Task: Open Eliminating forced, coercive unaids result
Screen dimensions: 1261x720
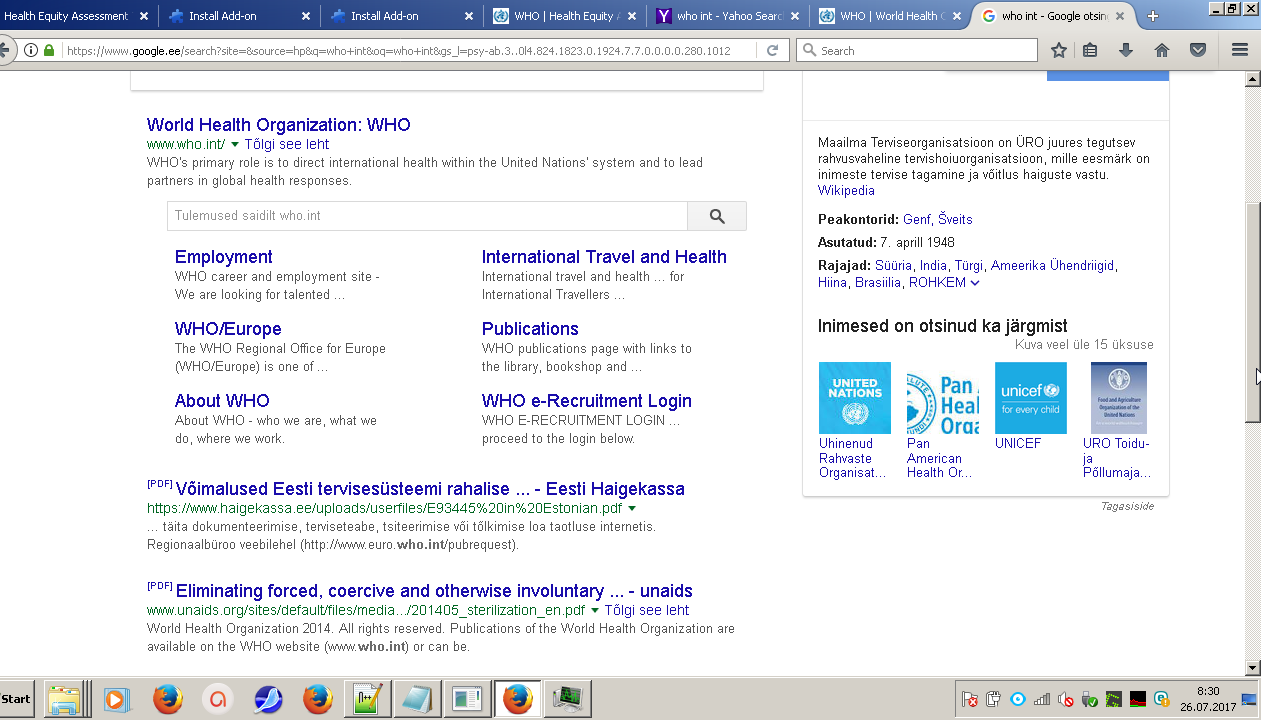Action: tap(434, 591)
